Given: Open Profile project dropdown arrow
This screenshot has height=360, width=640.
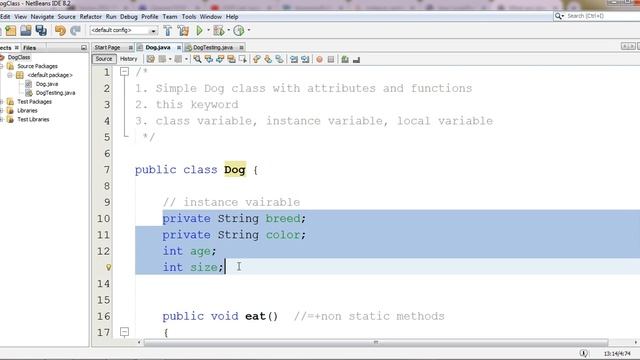Looking at the screenshot, I should point(249,30).
